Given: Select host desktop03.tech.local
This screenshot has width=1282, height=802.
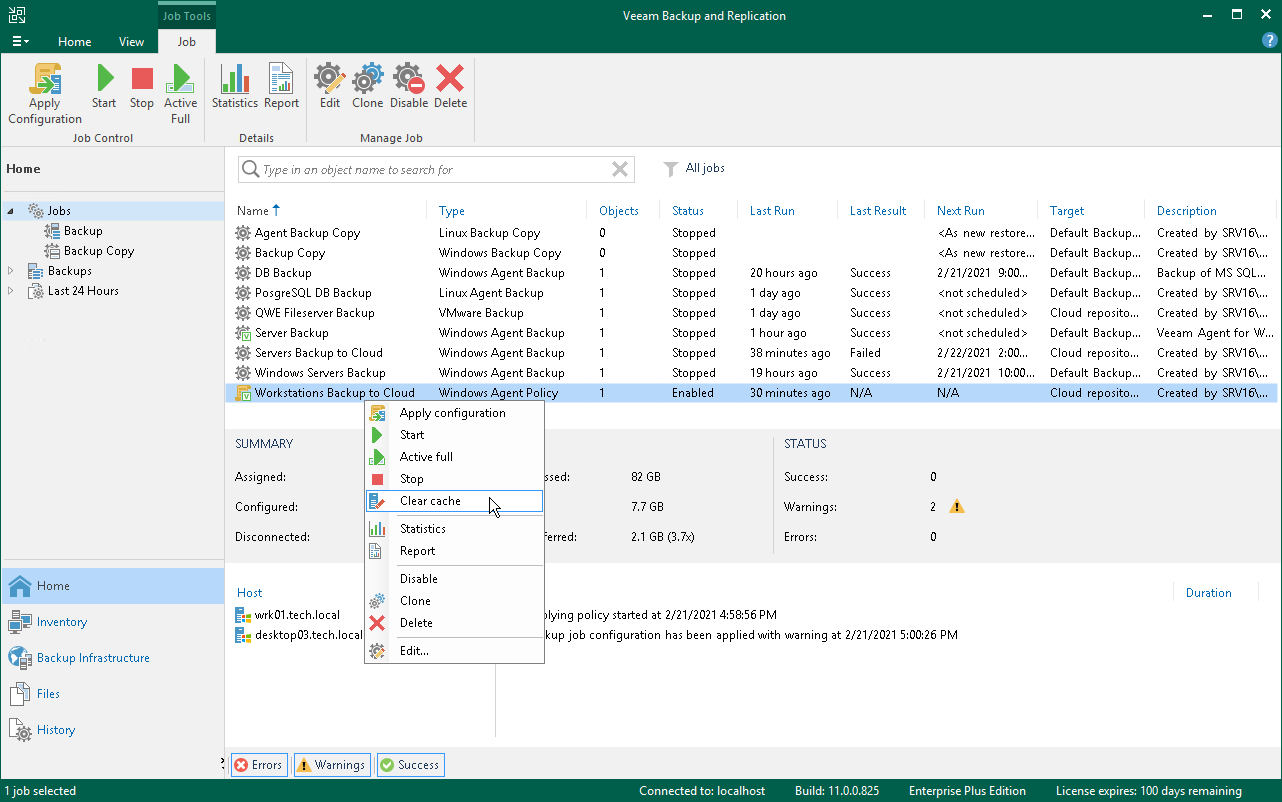Looking at the screenshot, I should click(308, 635).
